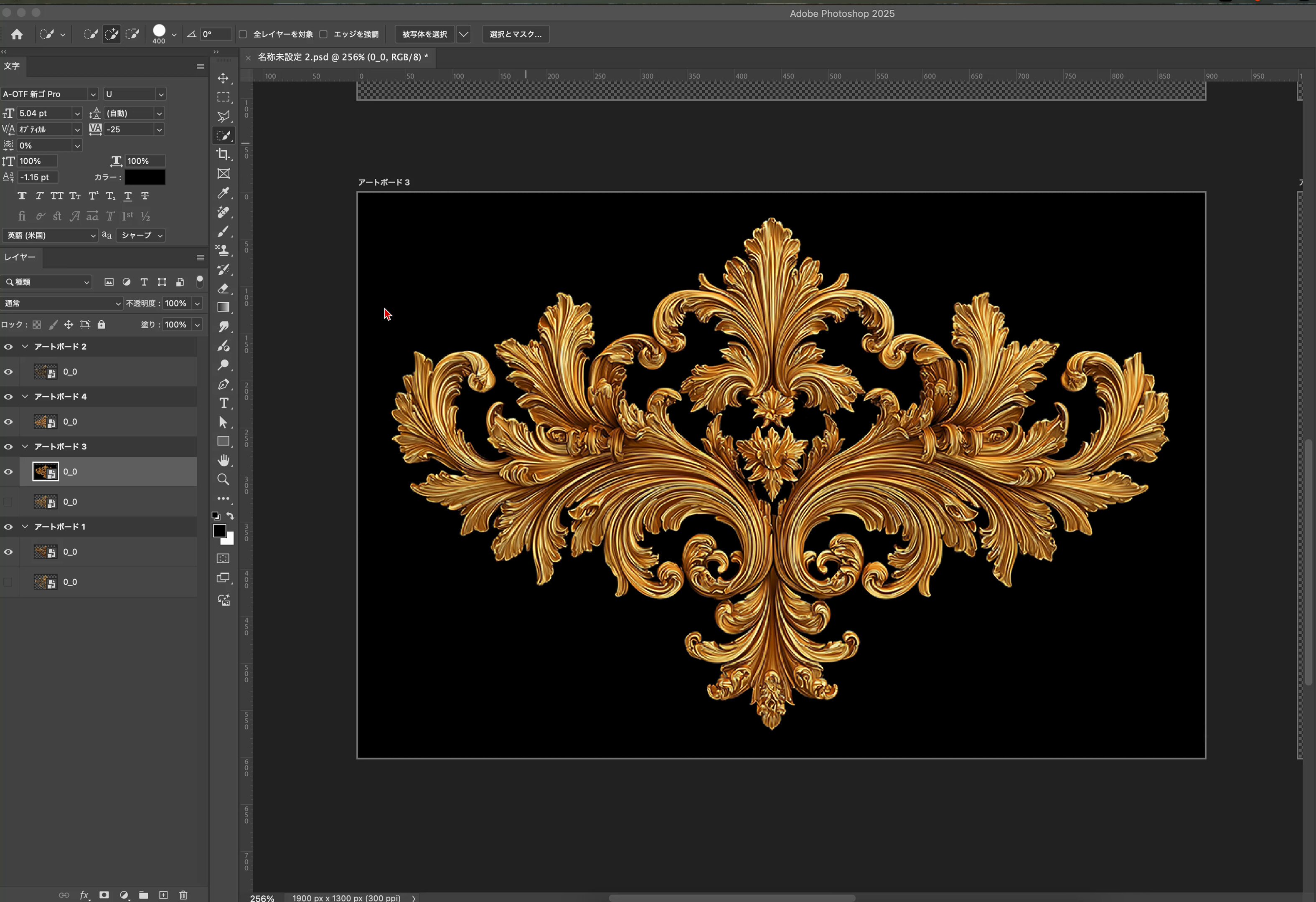Viewport: 1316px width, 902px height.
Task: Select the Eraser tool
Action: [x=223, y=289]
